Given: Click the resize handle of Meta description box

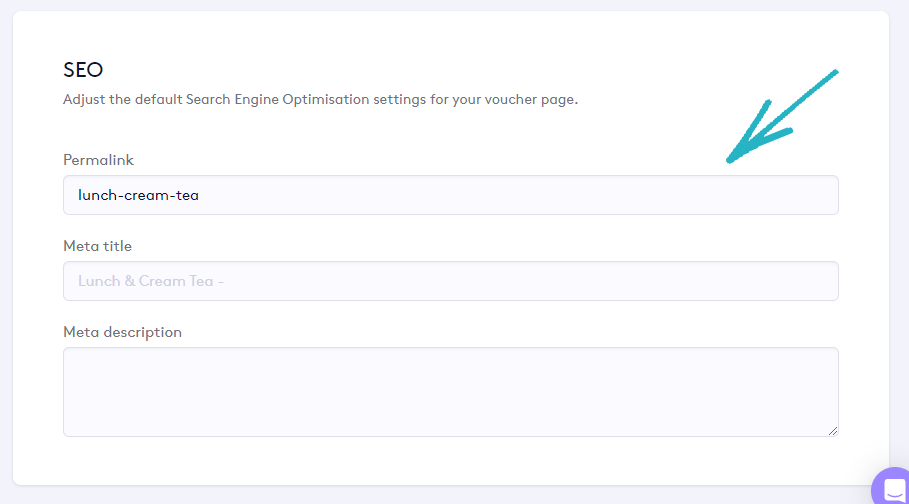Looking at the screenshot, I should (832, 430).
